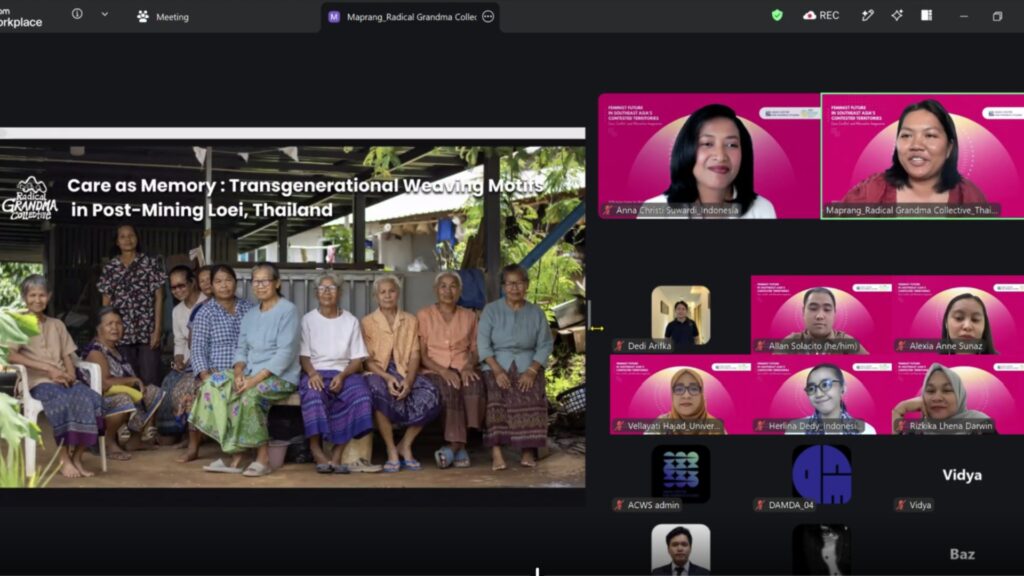Click muted mic icon beside Allan Solacito
Screen dimensions: 1024x576
760,345
